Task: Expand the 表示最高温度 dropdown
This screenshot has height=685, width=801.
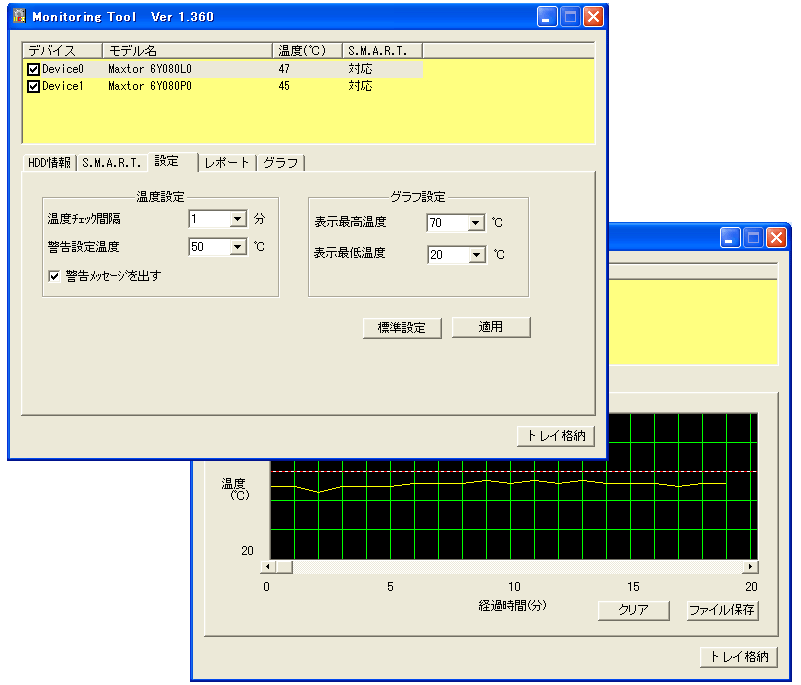Action: click(x=476, y=223)
